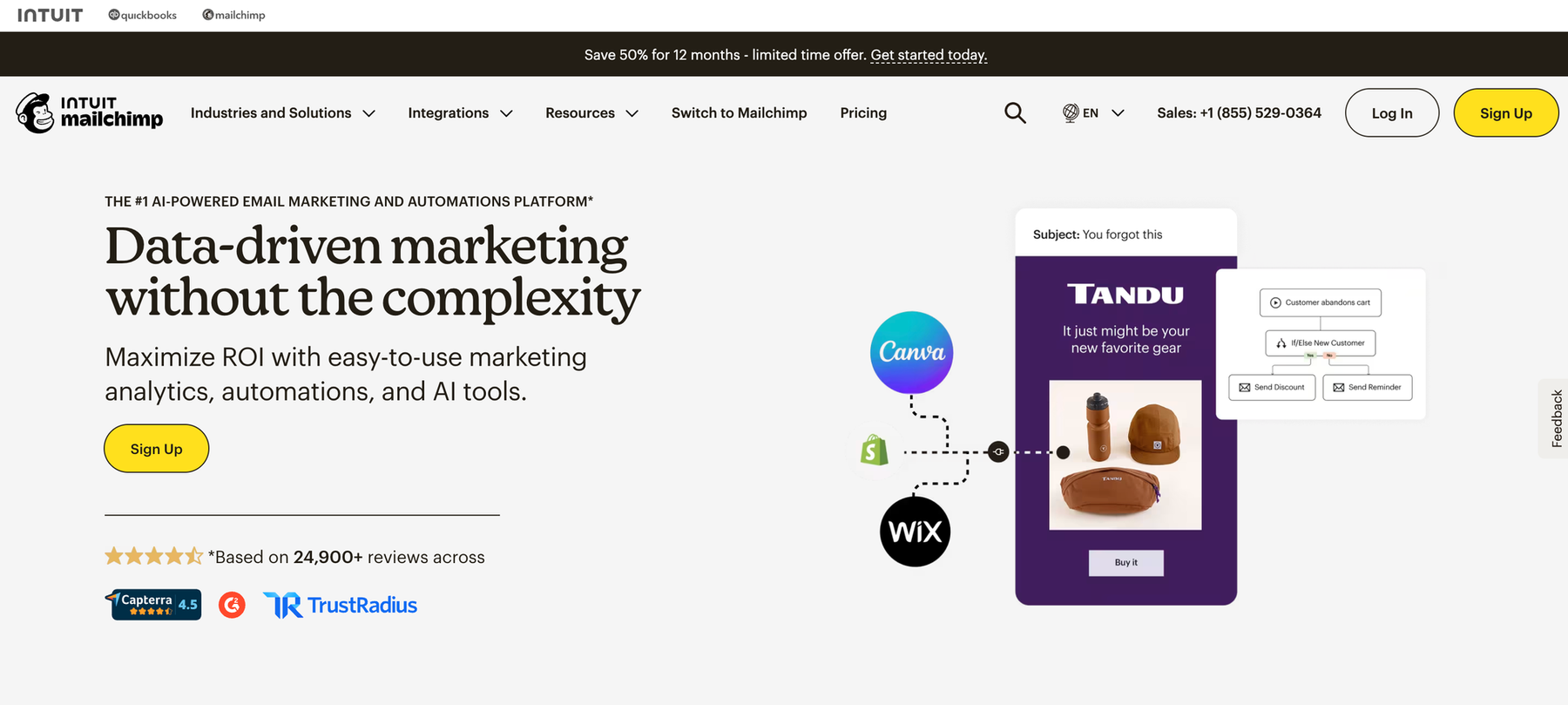Click the Shopify bag icon

(874, 451)
